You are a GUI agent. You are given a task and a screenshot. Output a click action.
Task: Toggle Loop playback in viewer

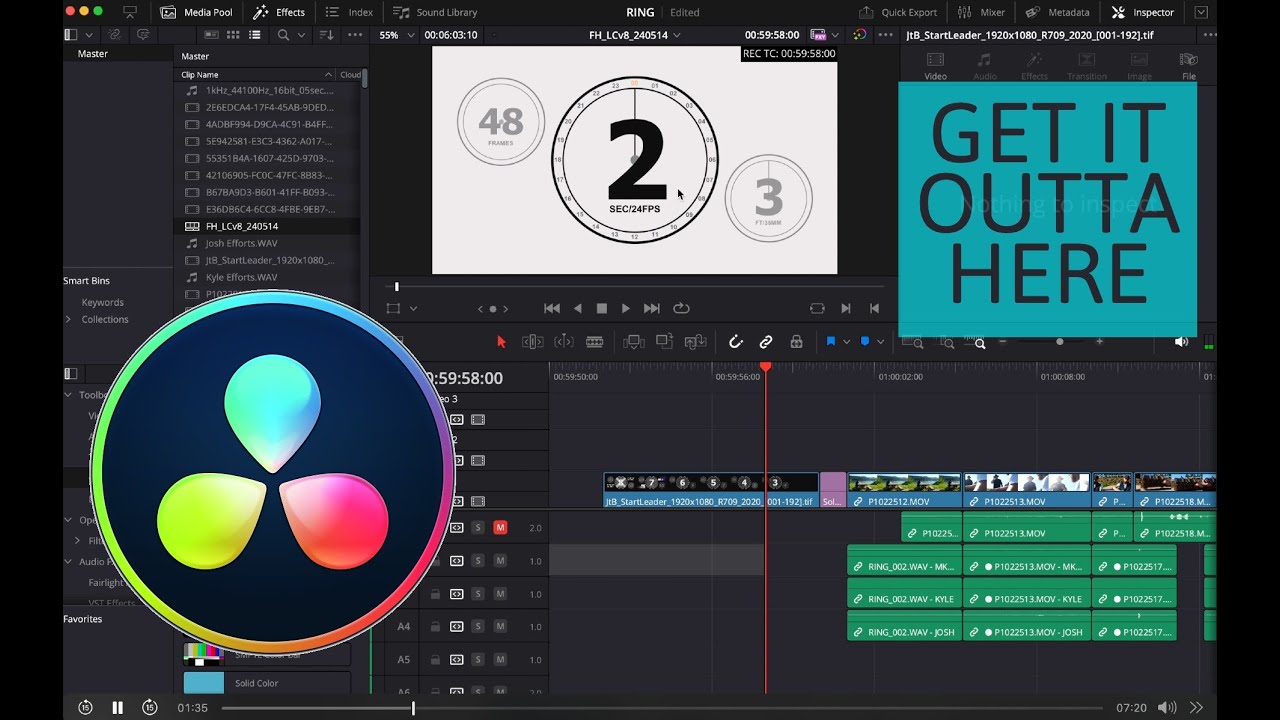(x=682, y=309)
